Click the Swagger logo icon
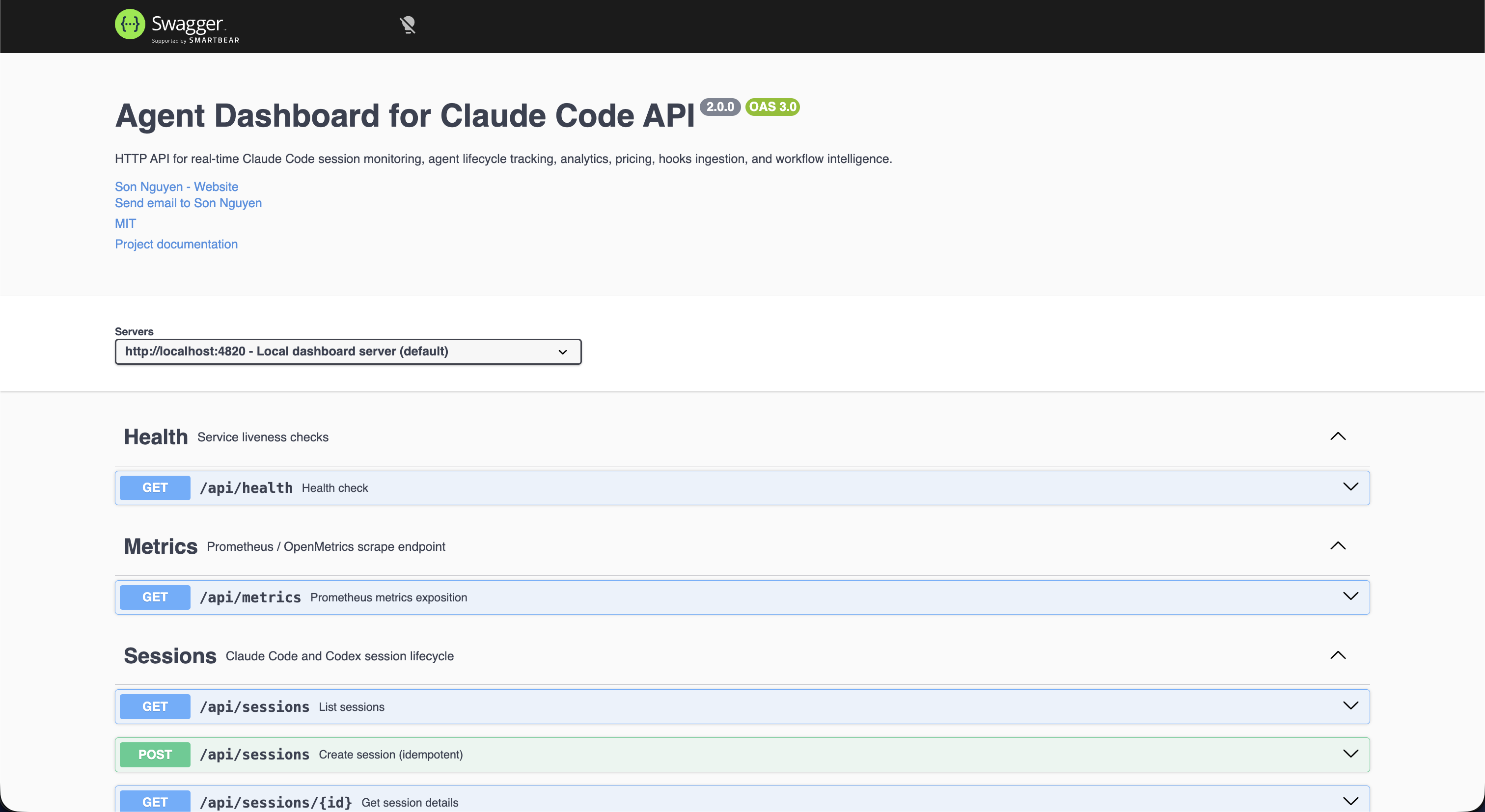1485x812 pixels. click(x=130, y=24)
